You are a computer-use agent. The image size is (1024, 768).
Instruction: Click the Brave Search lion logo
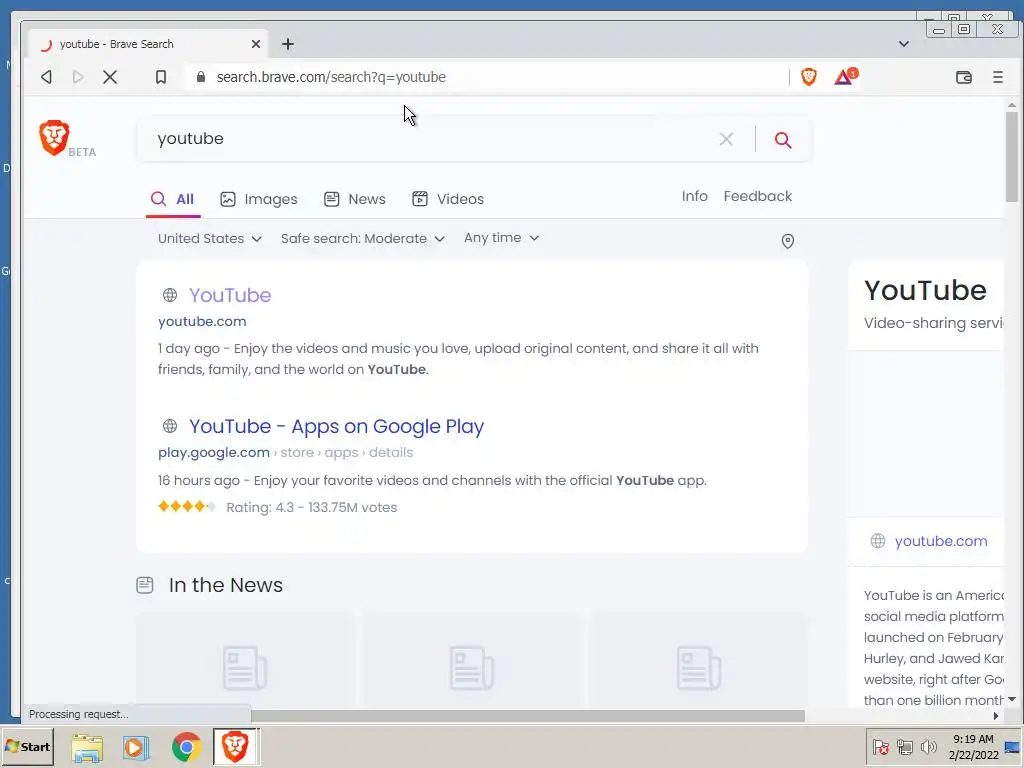pyautogui.click(x=54, y=137)
